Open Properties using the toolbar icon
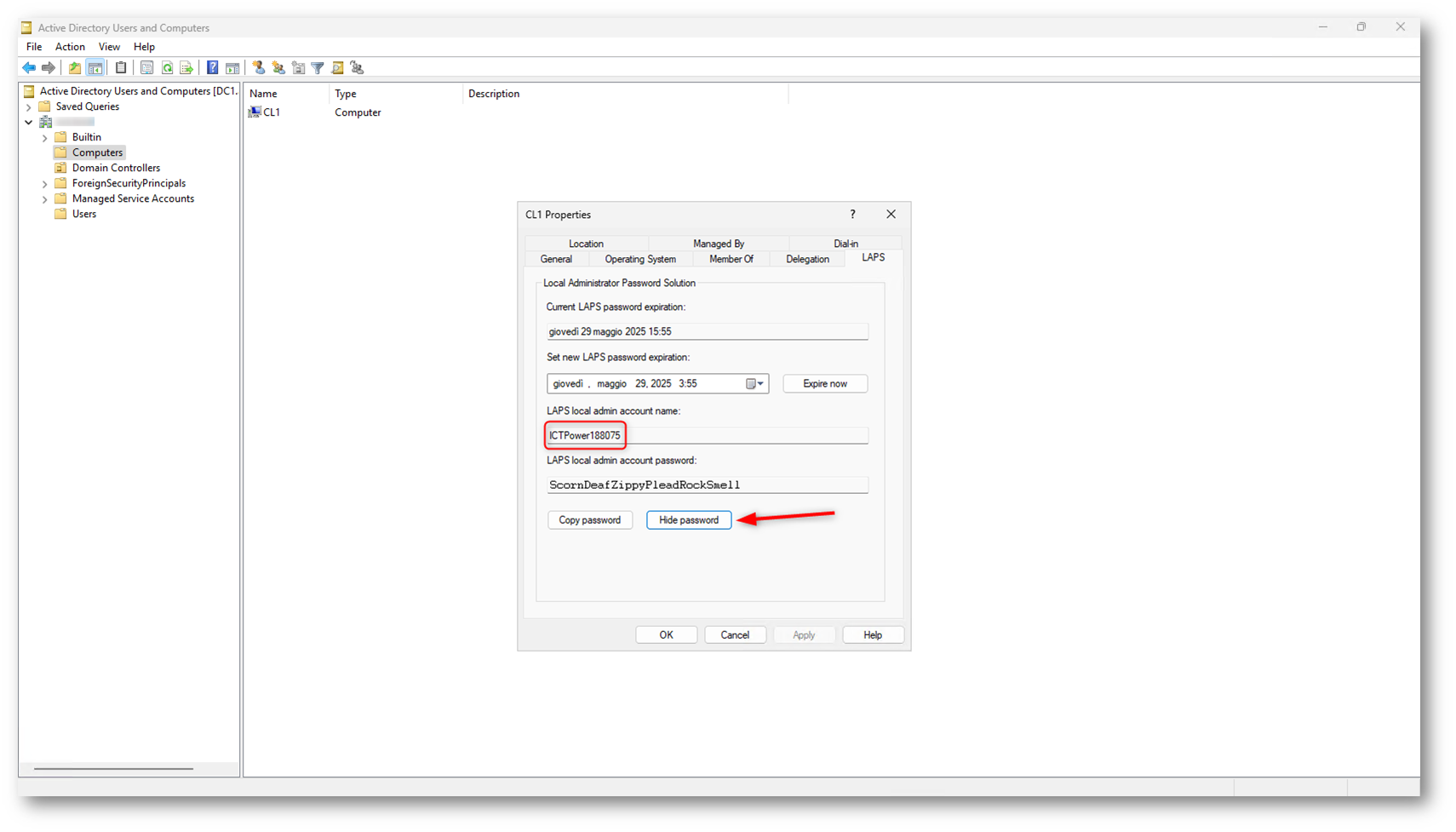The width and height of the screenshot is (1456, 832). pyautogui.click(x=146, y=68)
